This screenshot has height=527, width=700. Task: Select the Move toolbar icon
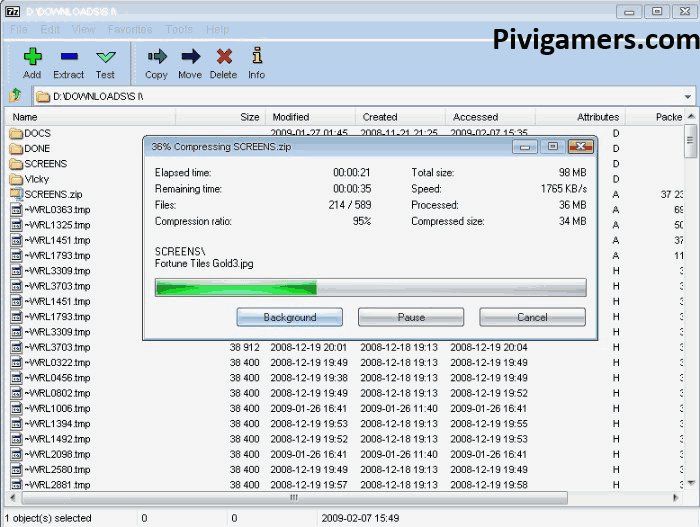click(190, 62)
